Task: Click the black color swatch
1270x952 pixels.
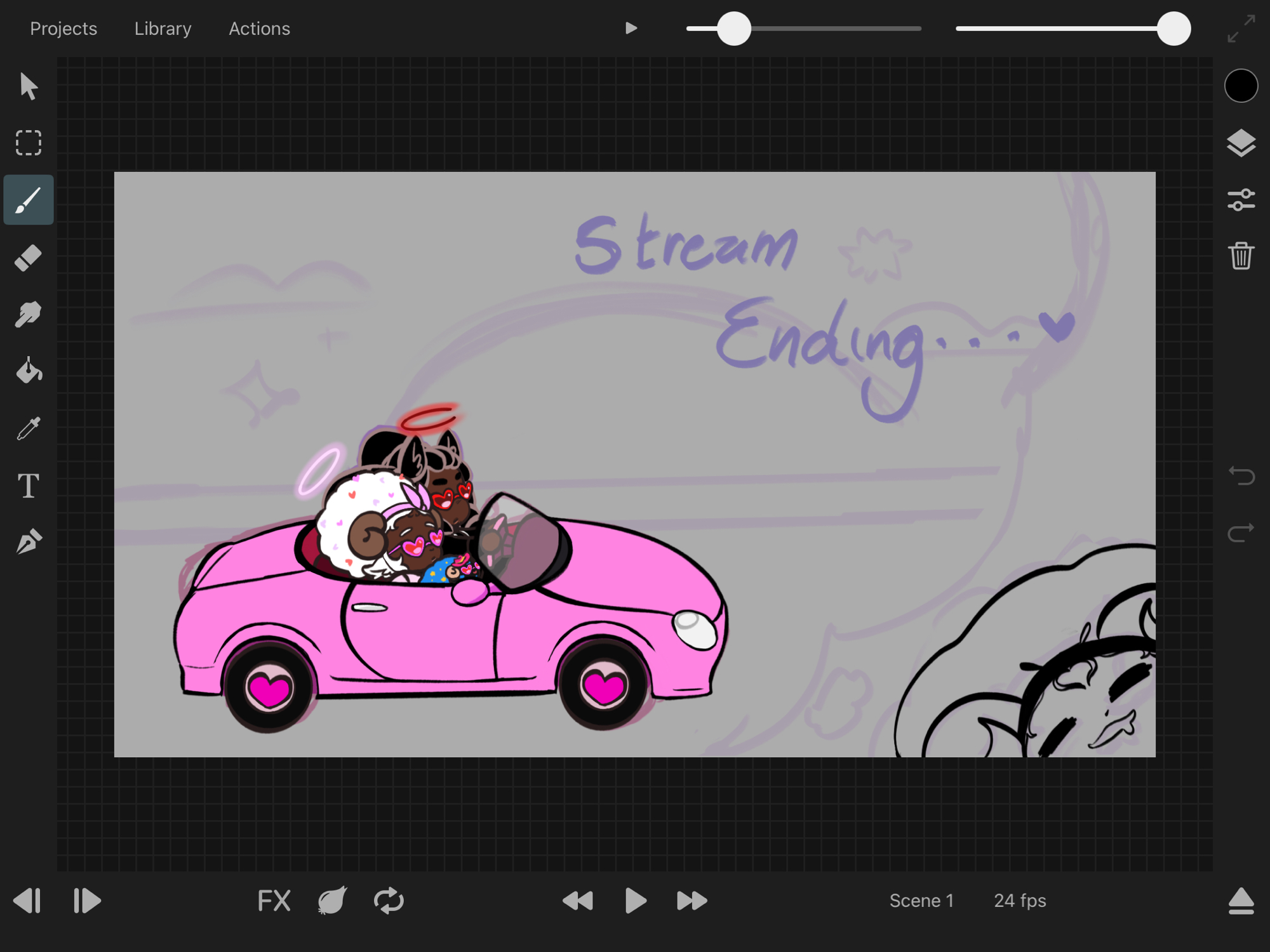Action: [x=1241, y=86]
